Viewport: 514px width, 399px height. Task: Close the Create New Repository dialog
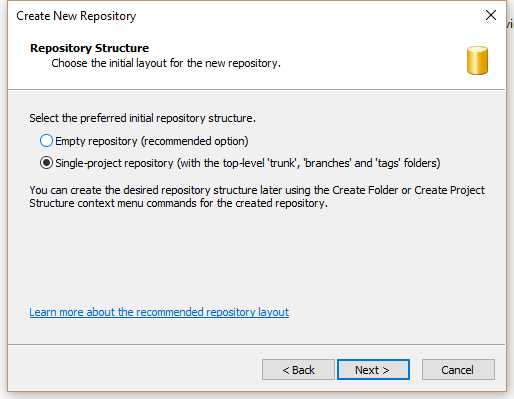(491, 15)
